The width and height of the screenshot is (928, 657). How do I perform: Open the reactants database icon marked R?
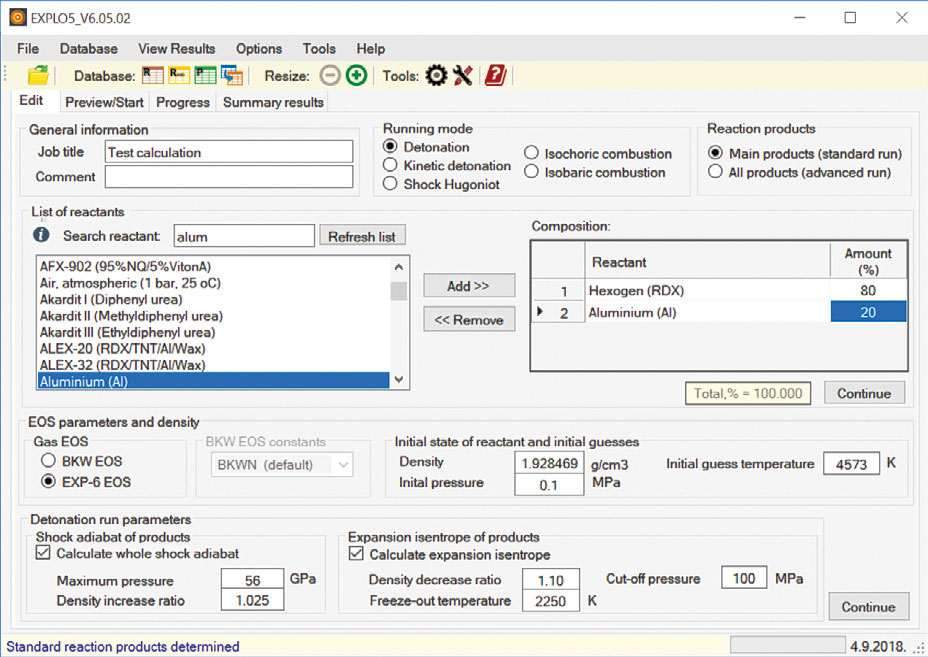click(153, 76)
